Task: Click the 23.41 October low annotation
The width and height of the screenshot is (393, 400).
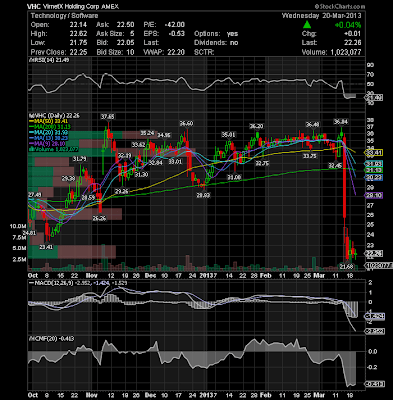Action: tap(46, 247)
